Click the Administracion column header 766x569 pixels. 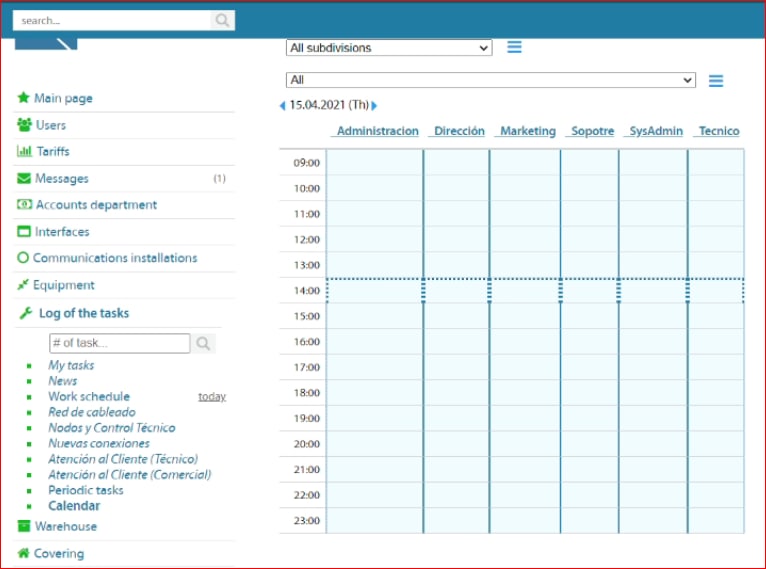377,131
